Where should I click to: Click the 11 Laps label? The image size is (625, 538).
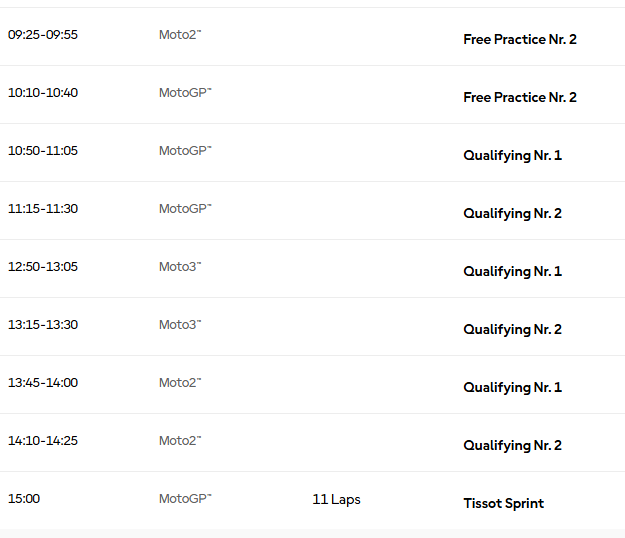[x=336, y=499]
